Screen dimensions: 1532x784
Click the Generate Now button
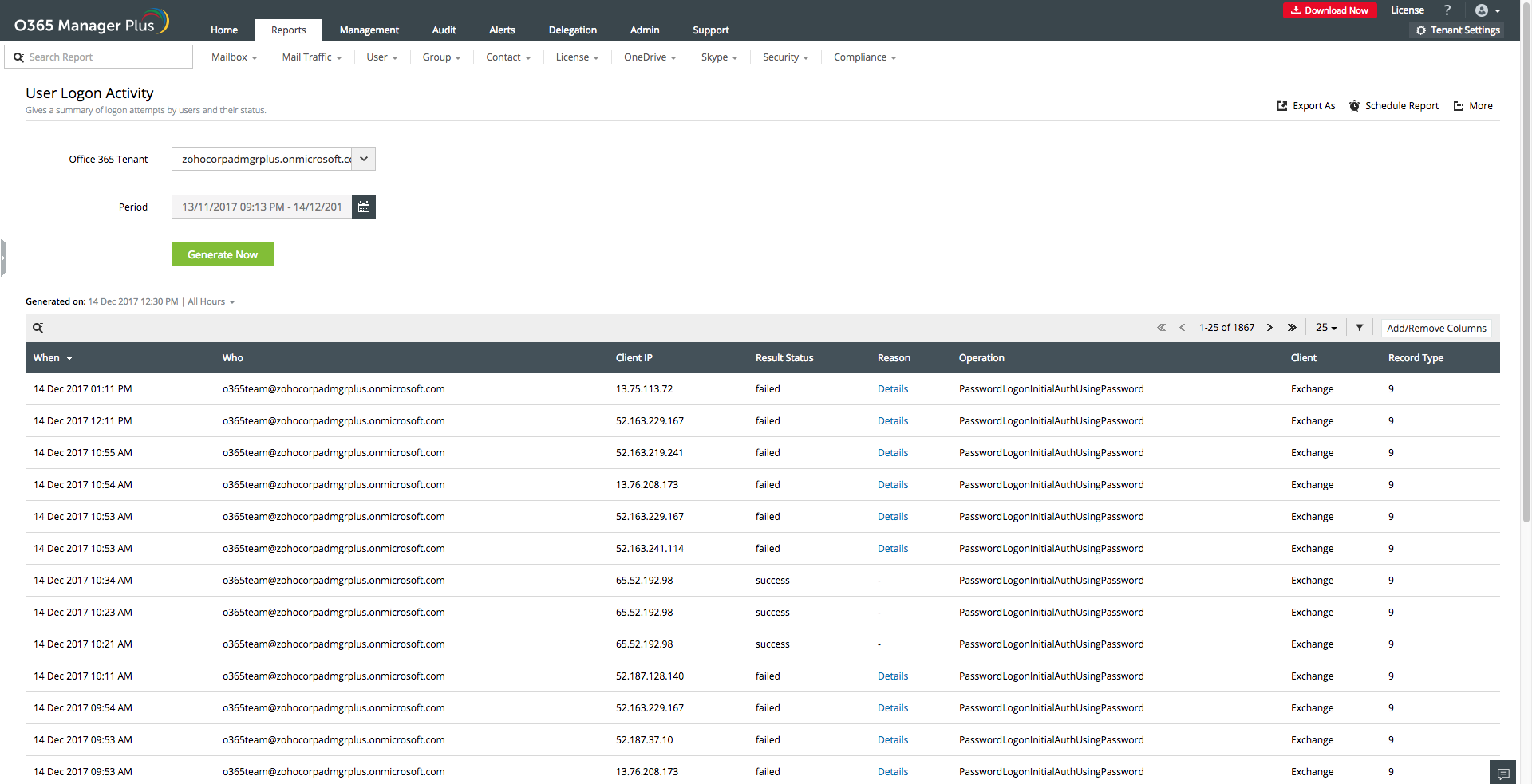[x=223, y=254]
